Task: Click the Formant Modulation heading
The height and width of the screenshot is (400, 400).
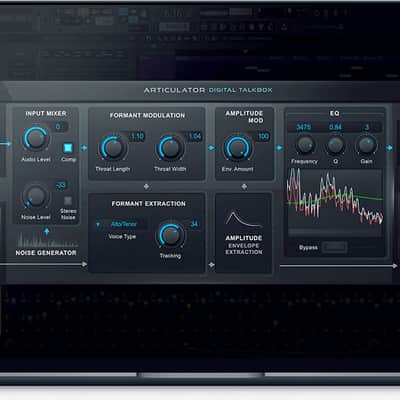Action: (x=147, y=115)
